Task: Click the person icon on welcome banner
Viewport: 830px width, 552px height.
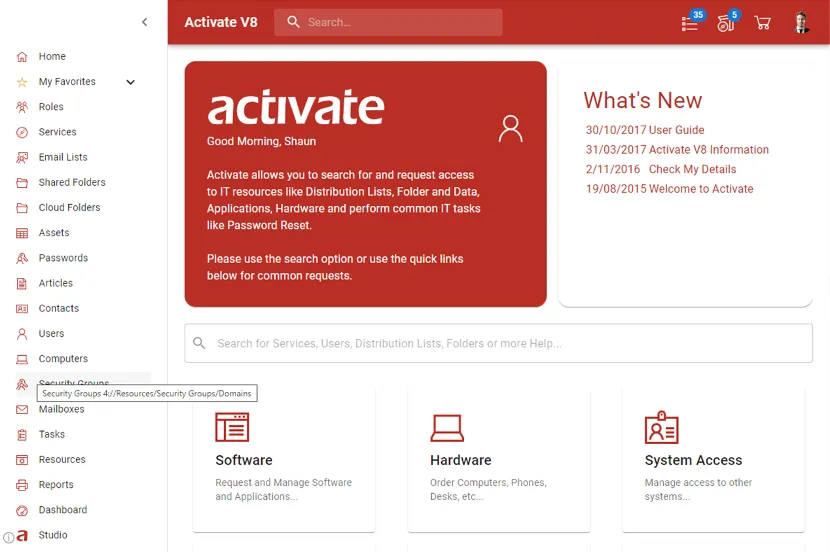Action: tap(510, 129)
